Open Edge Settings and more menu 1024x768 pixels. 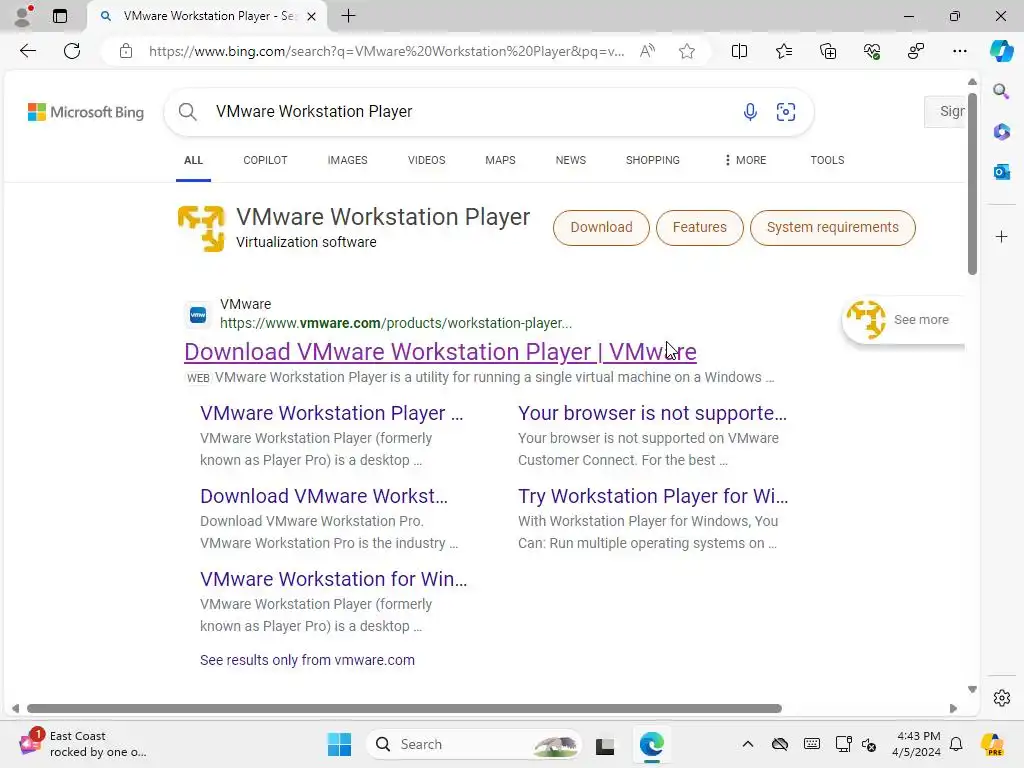(959, 51)
